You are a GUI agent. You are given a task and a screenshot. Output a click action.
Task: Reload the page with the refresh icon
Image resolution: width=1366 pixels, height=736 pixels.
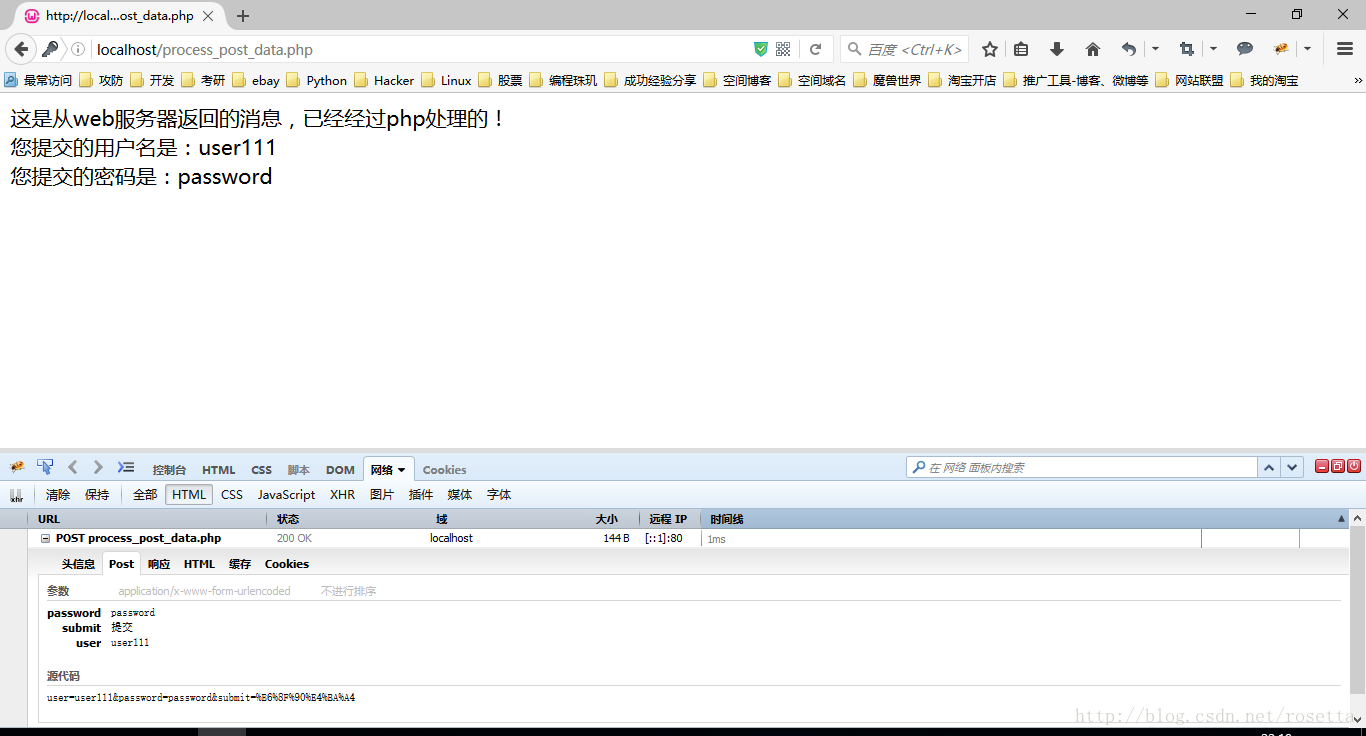point(816,49)
